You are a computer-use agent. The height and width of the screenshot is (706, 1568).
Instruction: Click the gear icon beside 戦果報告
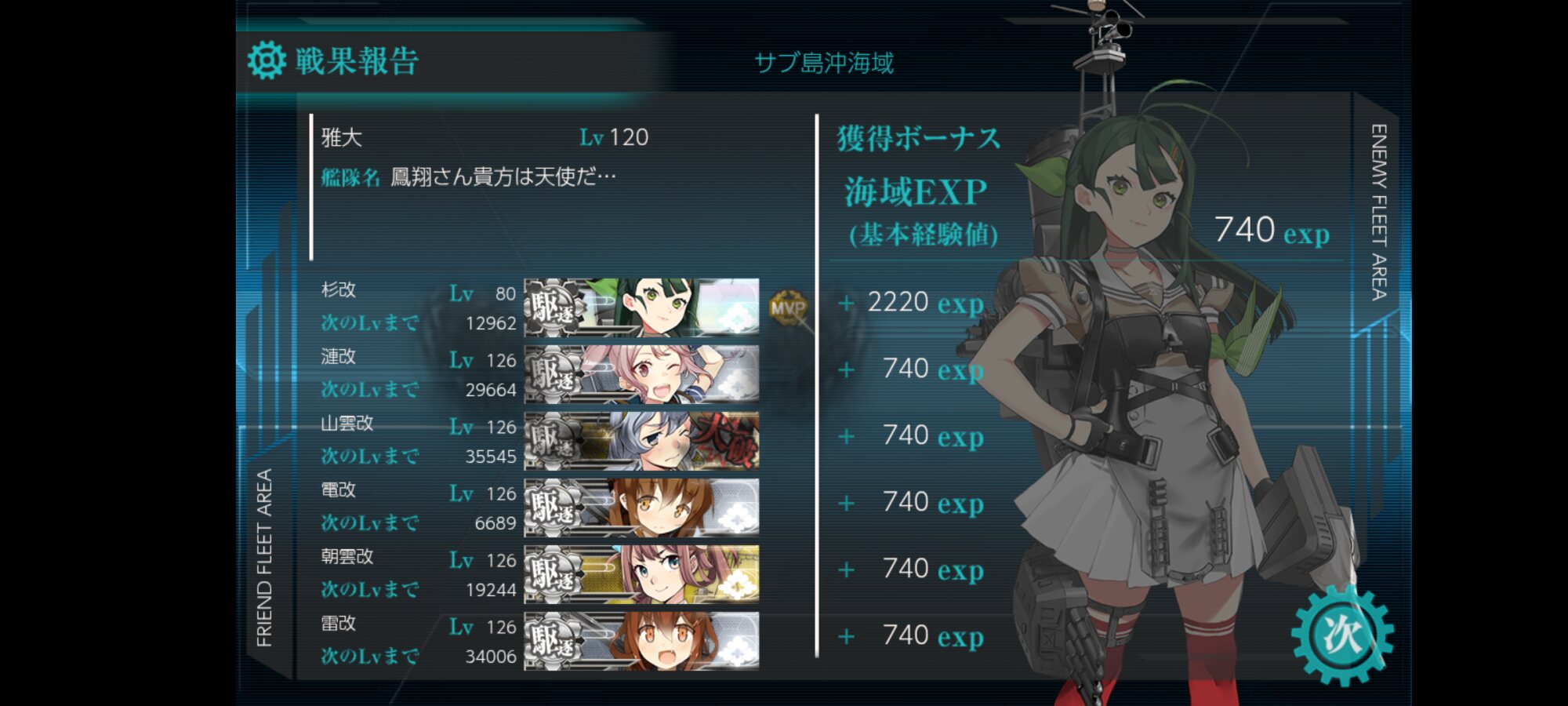(x=267, y=60)
